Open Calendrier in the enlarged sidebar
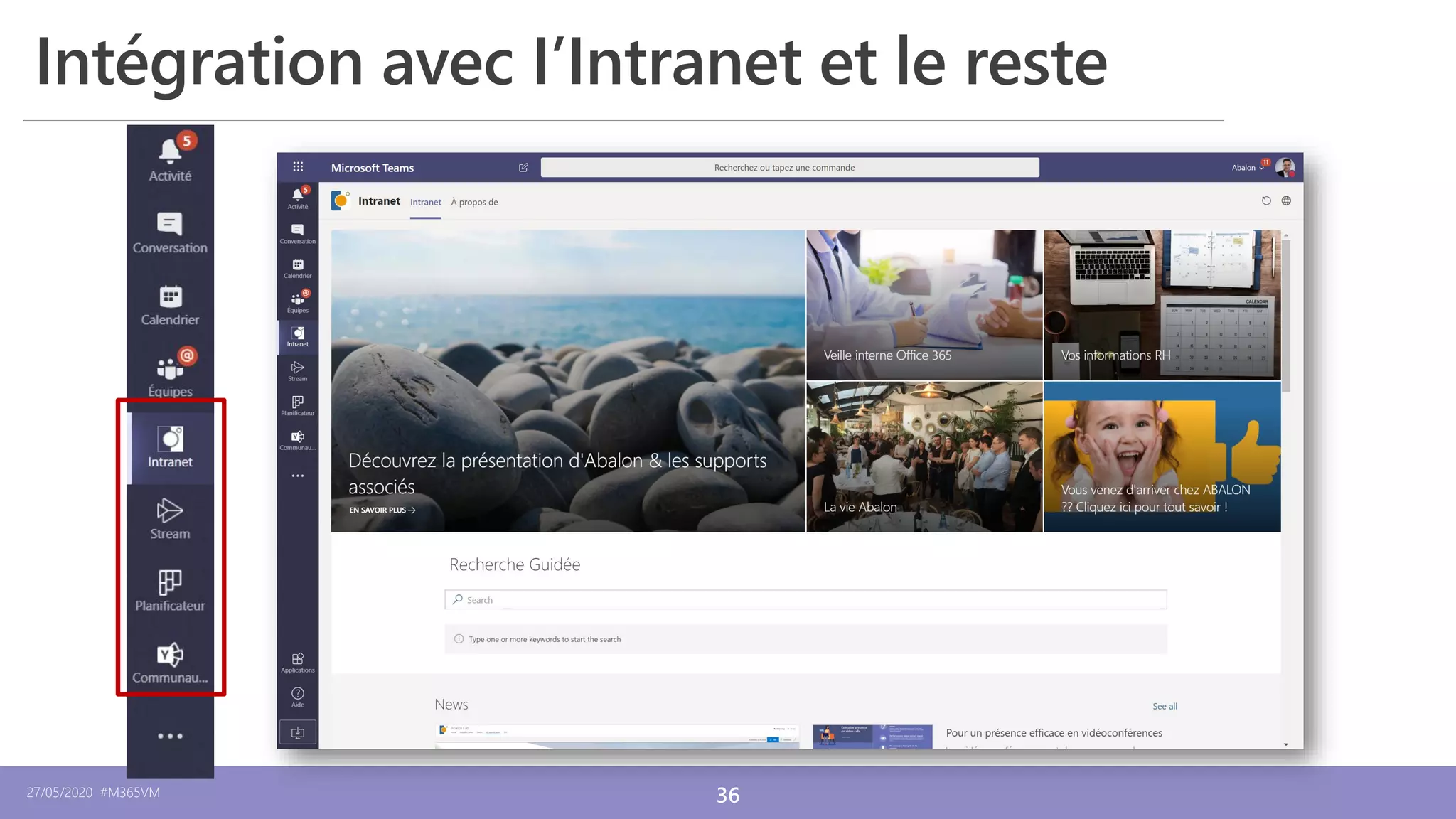 click(170, 305)
